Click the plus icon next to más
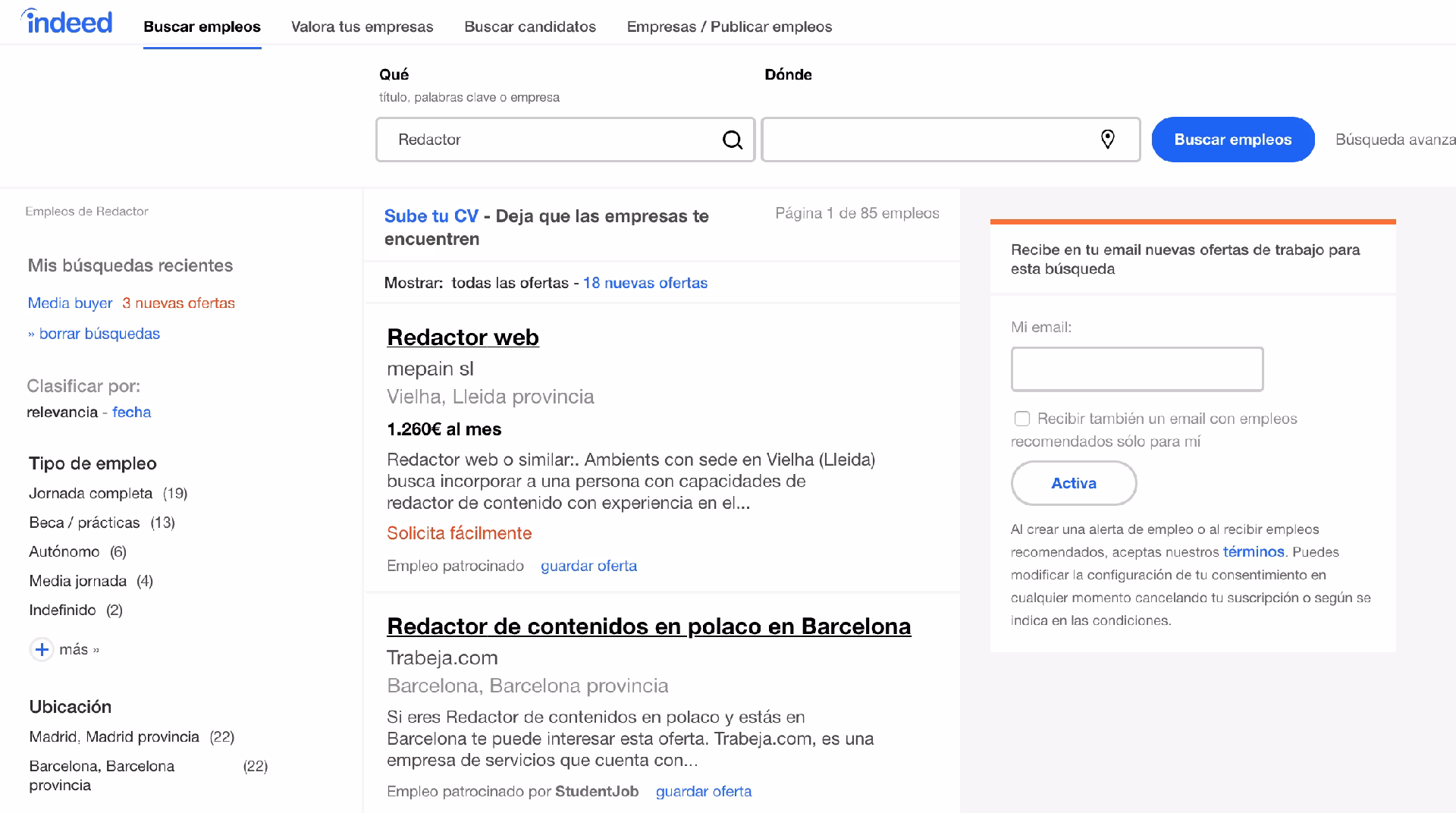This screenshot has height=813, width=1456. (x=42, y=649)
